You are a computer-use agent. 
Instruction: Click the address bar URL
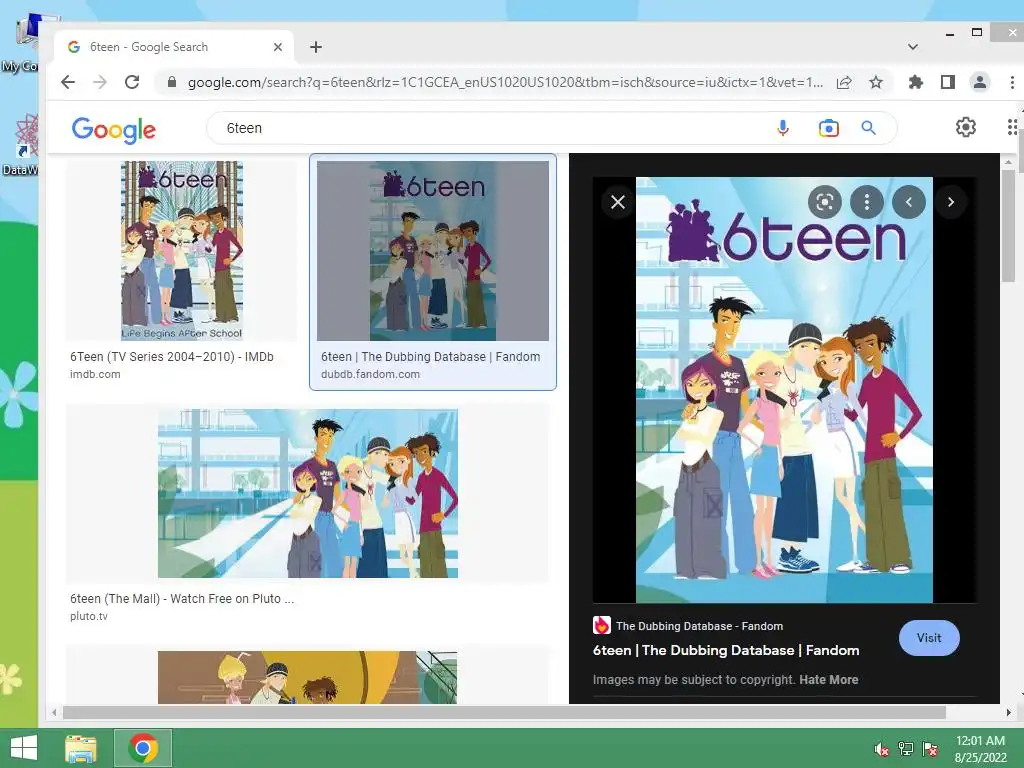(x=505, y=82)
